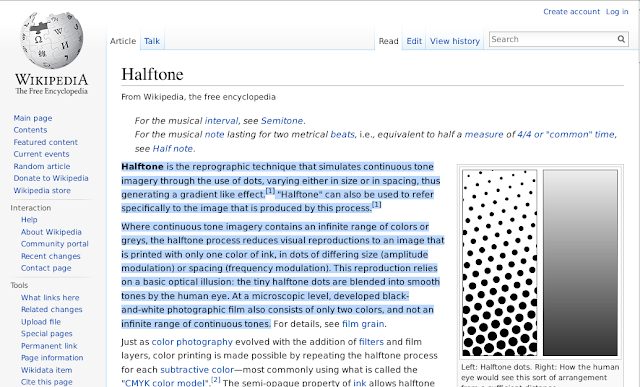Click the Create account link
The height and width of the screenshot is (387, 640).
tap(571, 11)
